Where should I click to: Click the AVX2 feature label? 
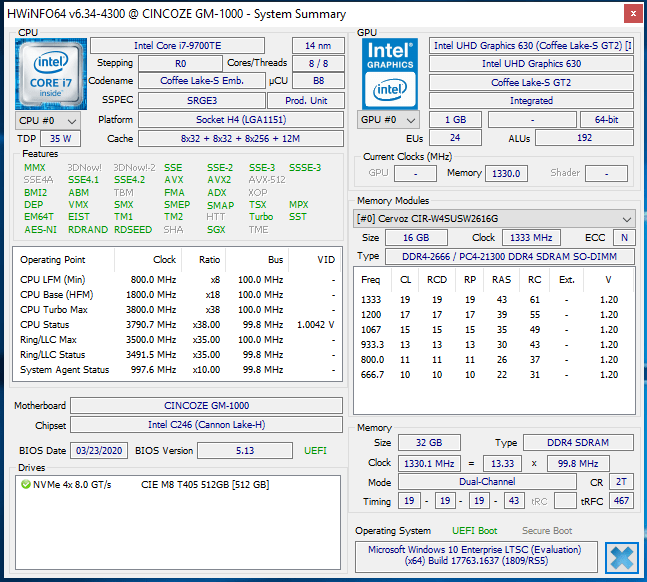coord(219,180)
